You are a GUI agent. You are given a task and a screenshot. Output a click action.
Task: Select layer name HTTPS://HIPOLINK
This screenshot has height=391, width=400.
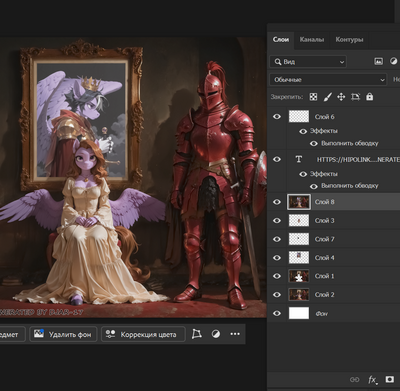[358, 160]
